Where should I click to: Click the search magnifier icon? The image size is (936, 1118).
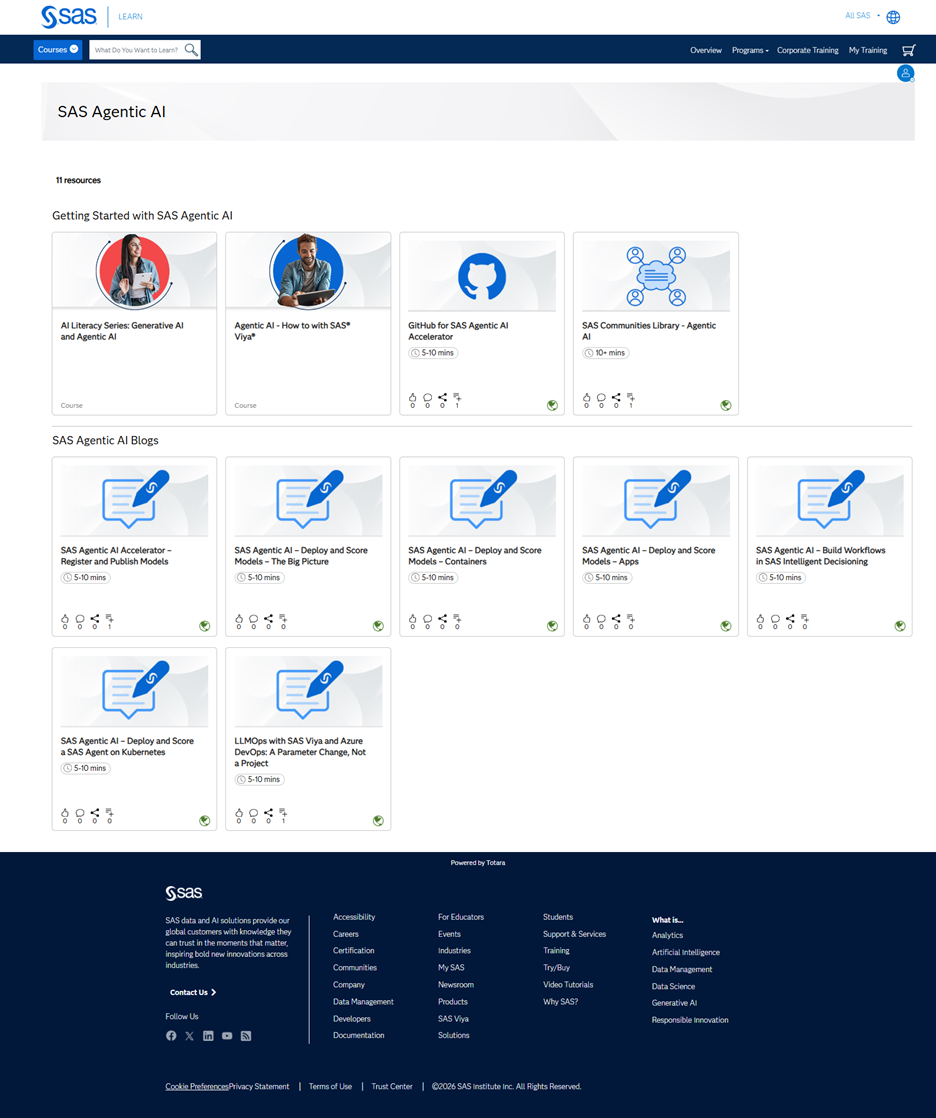pos(191,50)
